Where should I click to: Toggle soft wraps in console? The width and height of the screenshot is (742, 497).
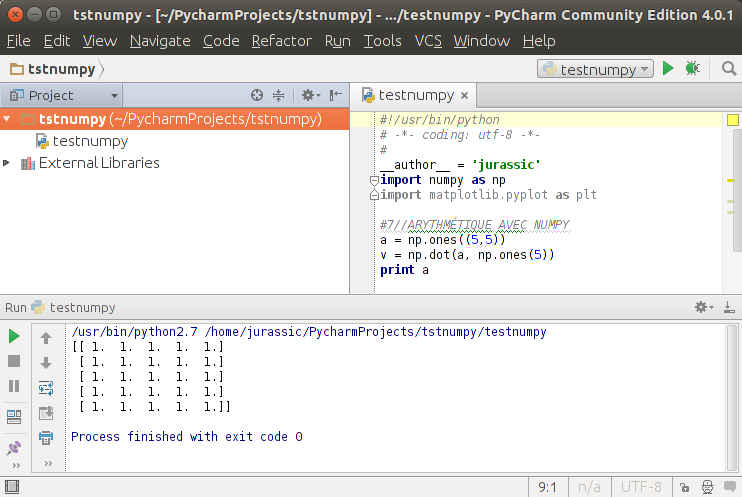(46, 388)
